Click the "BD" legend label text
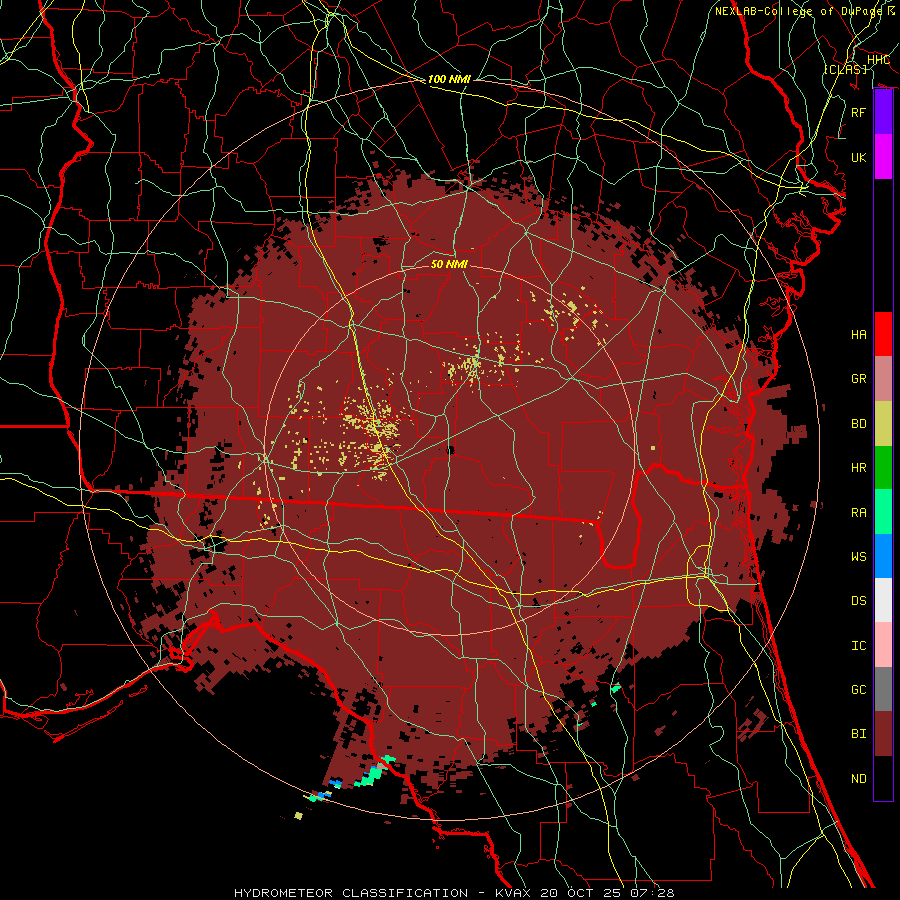 point(858,424)
